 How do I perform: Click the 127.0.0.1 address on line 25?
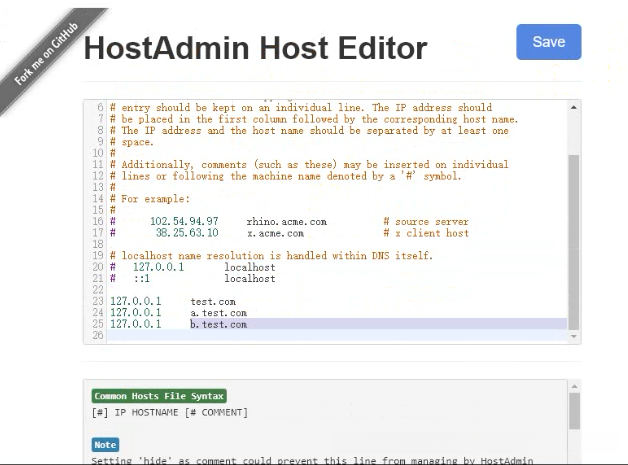coord(135,324)
